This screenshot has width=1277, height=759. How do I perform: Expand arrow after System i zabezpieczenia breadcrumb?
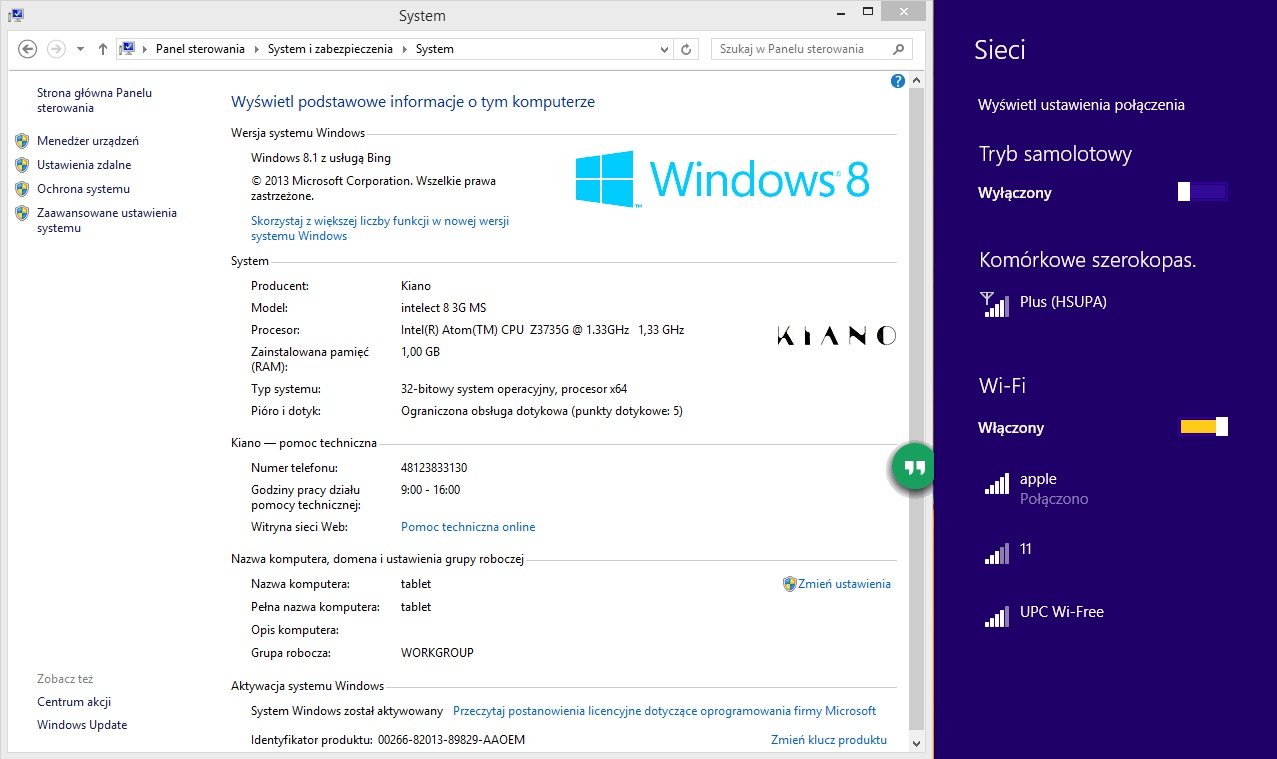click(404, 49)
